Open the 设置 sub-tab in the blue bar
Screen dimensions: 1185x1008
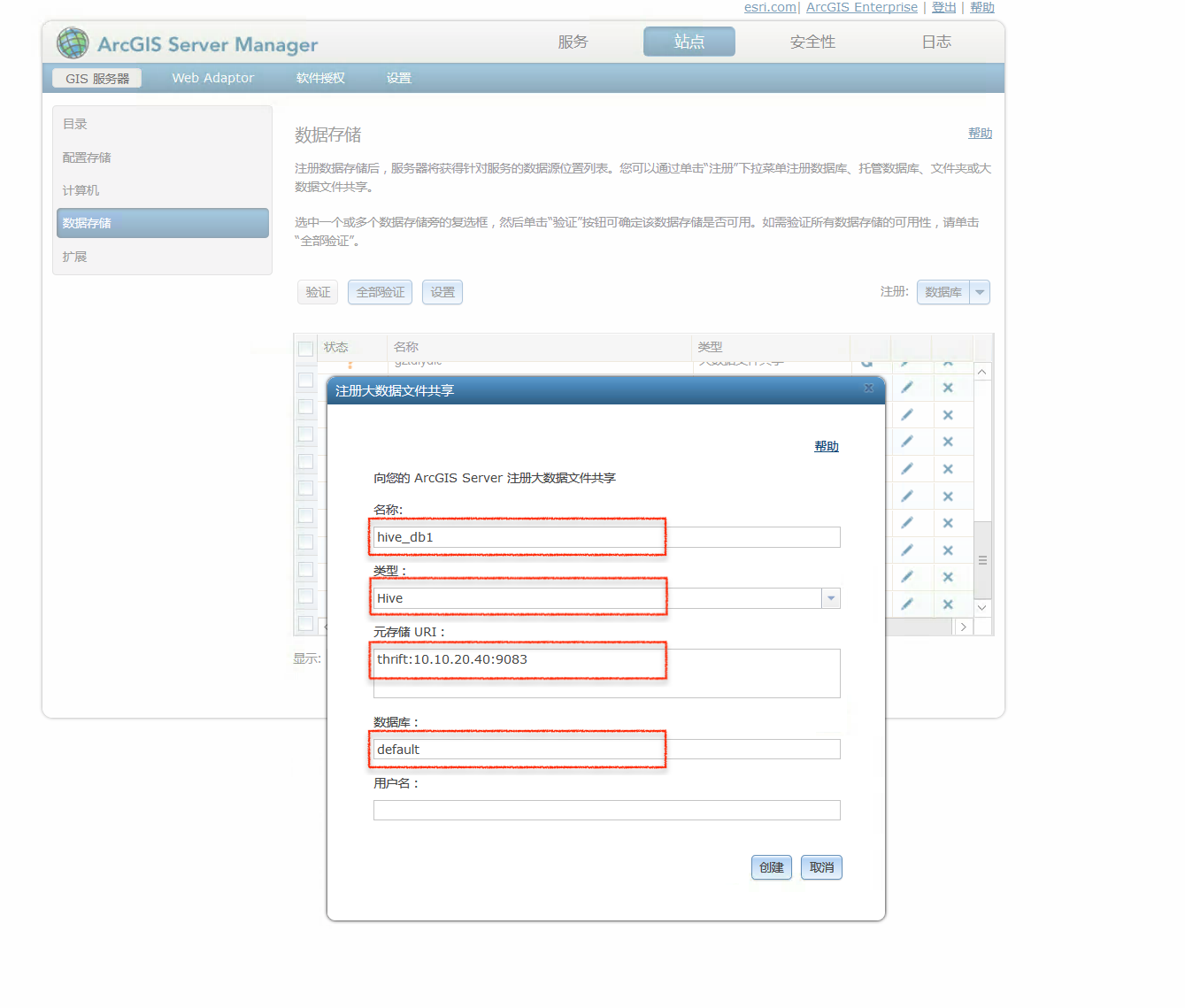coord(398,78)
